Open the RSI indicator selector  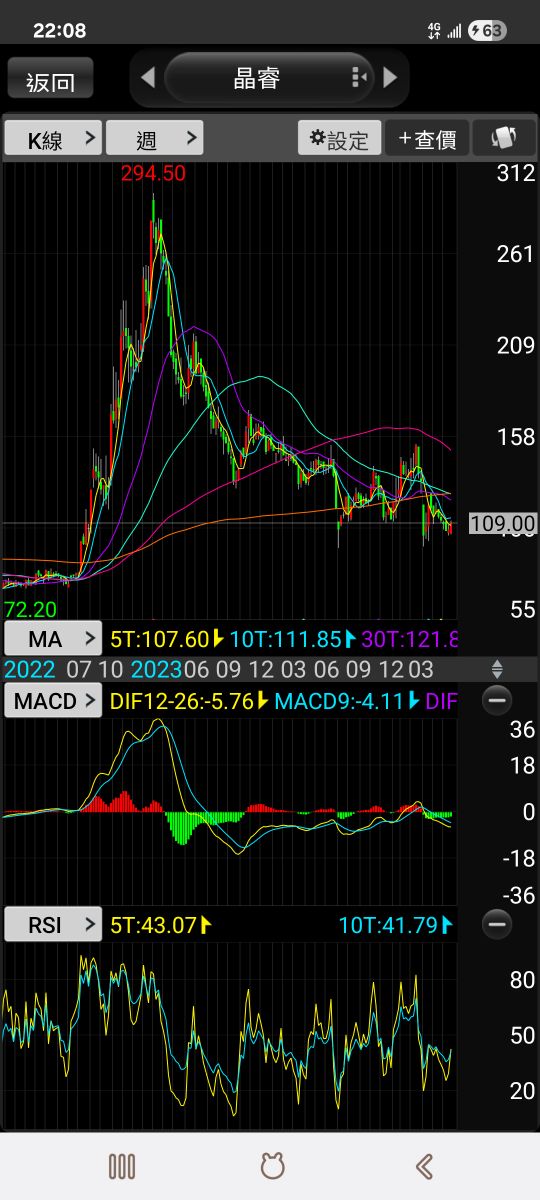(x=53, y=925)
